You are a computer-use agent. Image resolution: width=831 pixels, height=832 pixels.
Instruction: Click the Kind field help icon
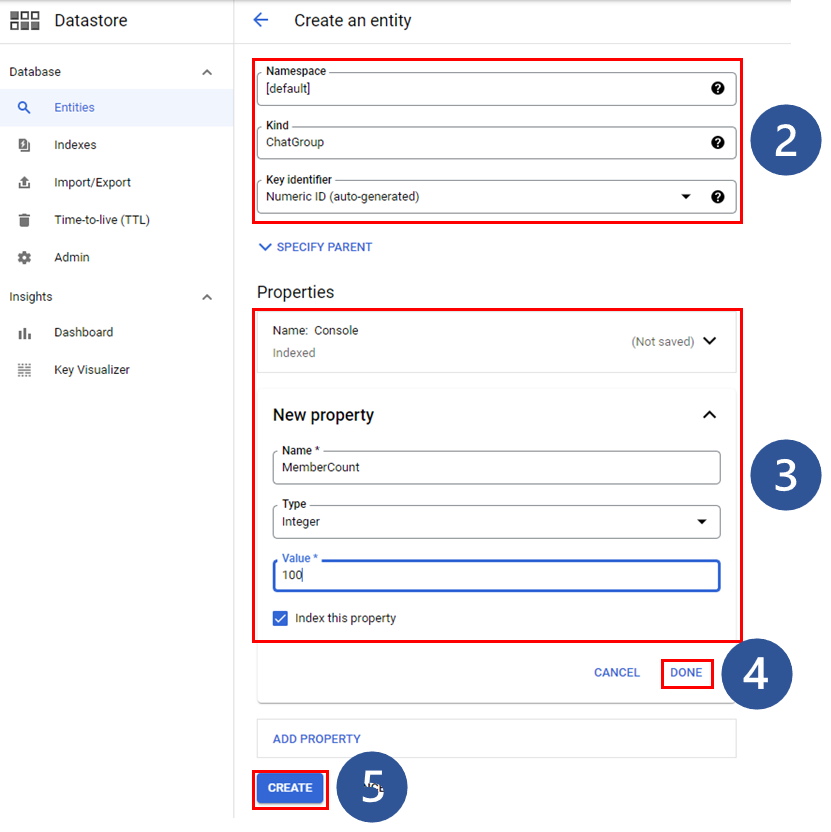point(718,142)
